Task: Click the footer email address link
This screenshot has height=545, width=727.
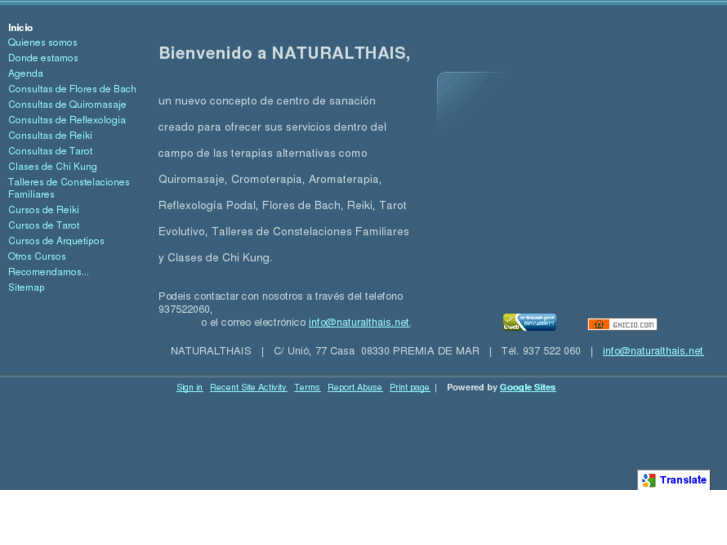Action: click(x=652, y=351)
